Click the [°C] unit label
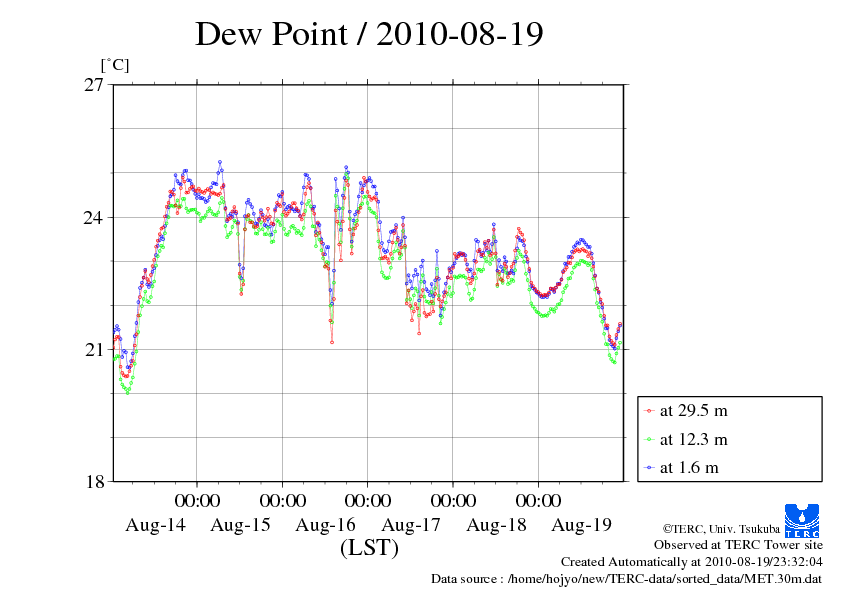The image size is (842, 595). click(x=115, y=66)
